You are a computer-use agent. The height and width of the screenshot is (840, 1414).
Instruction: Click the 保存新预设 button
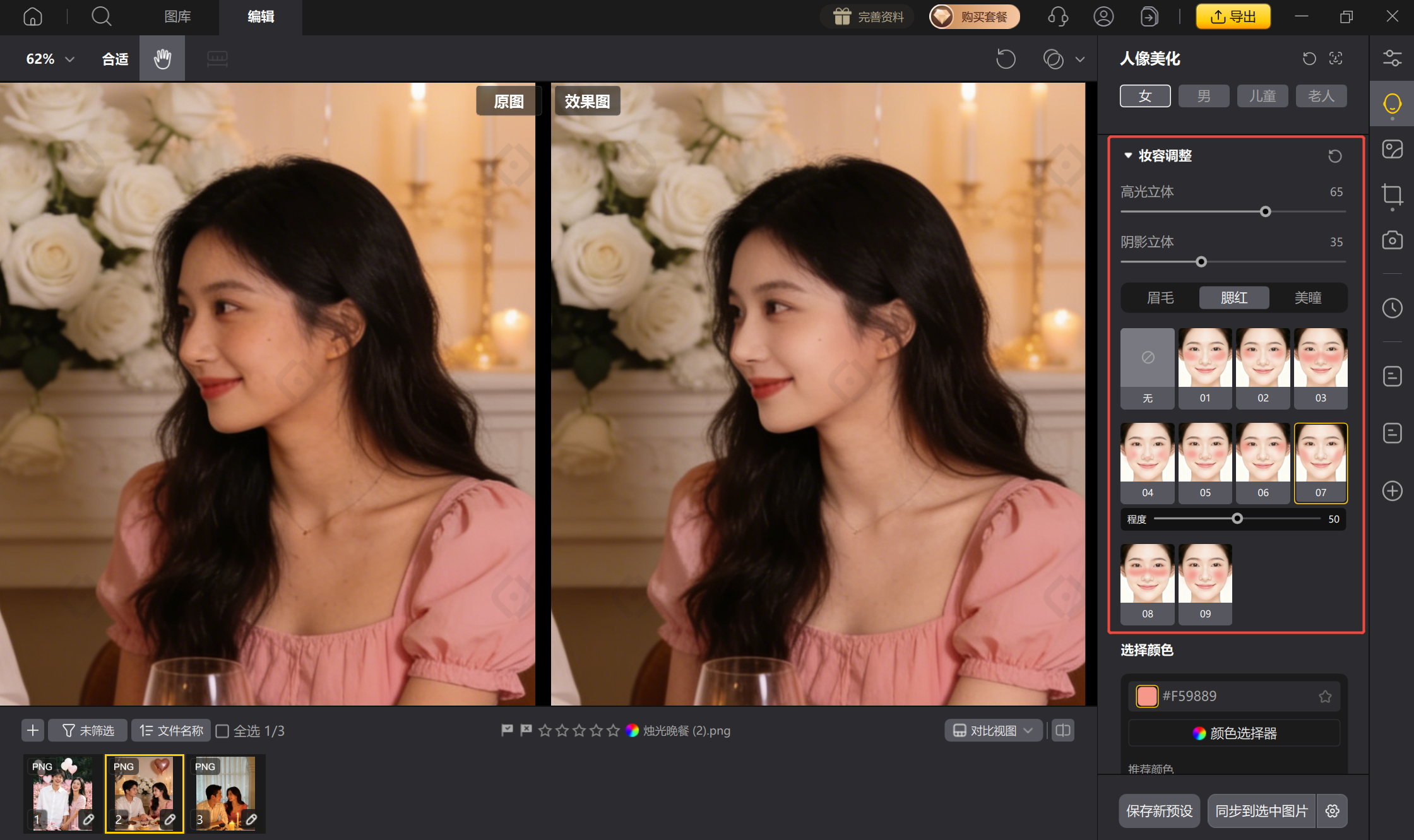tap(1159, 811)
